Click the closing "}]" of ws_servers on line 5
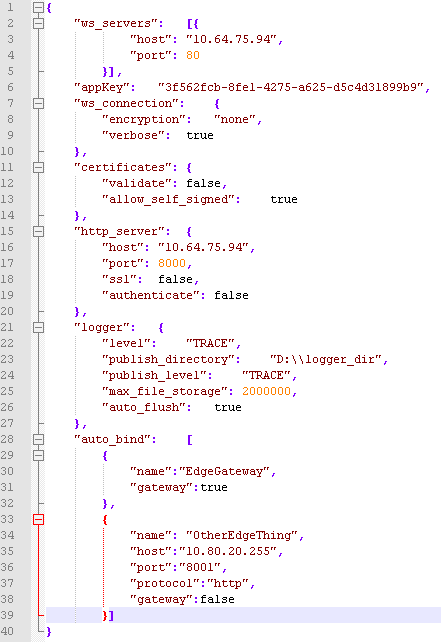This screenshot has height=642, width=441. (x=109, y=72)
